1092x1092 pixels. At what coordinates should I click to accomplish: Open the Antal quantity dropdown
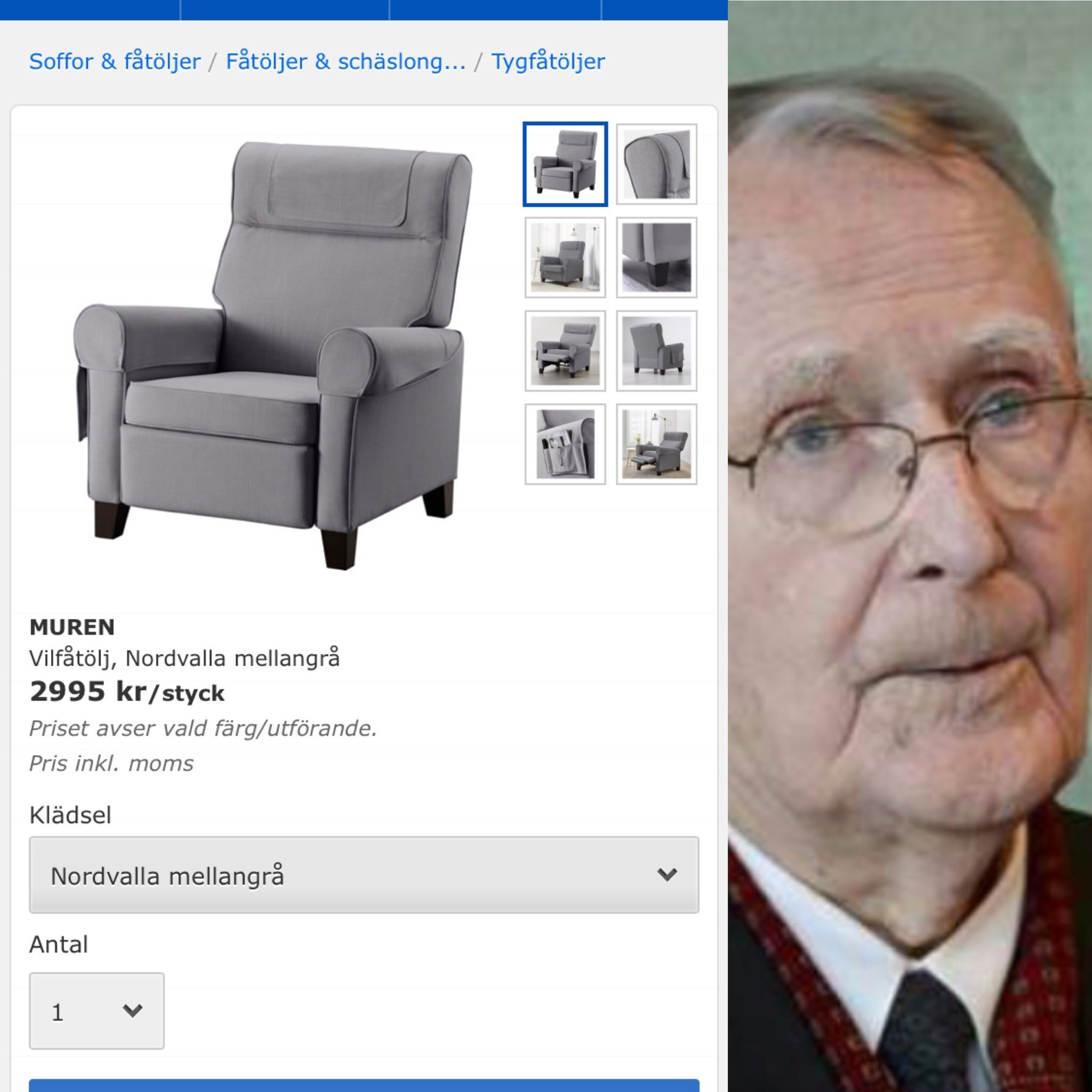pyautogui.click(x=97, y=1011)
